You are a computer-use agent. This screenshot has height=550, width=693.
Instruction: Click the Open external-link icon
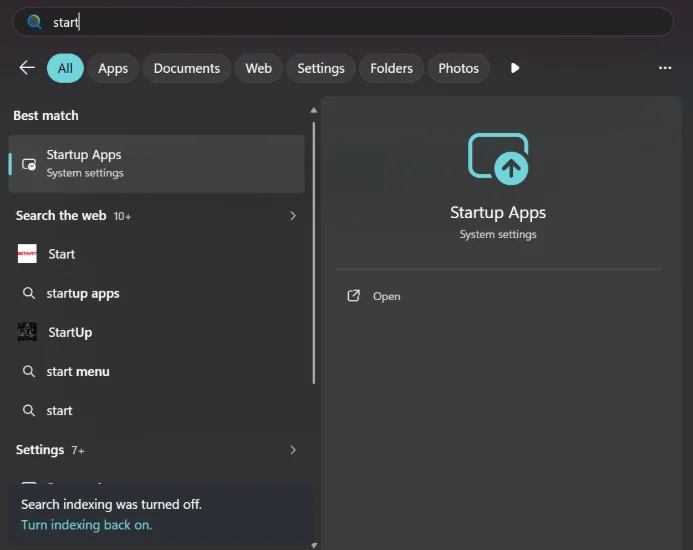tap(354, 296)
